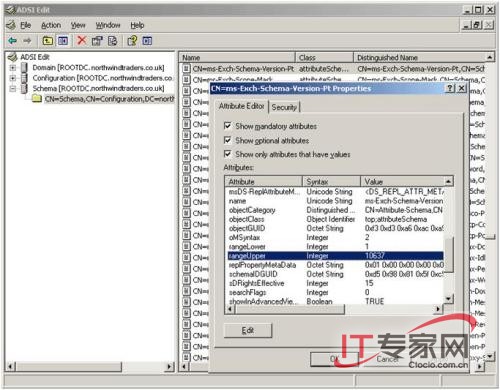Screen dimensions: 500x390
Task: Open the File menu
Action: point(26,25)
